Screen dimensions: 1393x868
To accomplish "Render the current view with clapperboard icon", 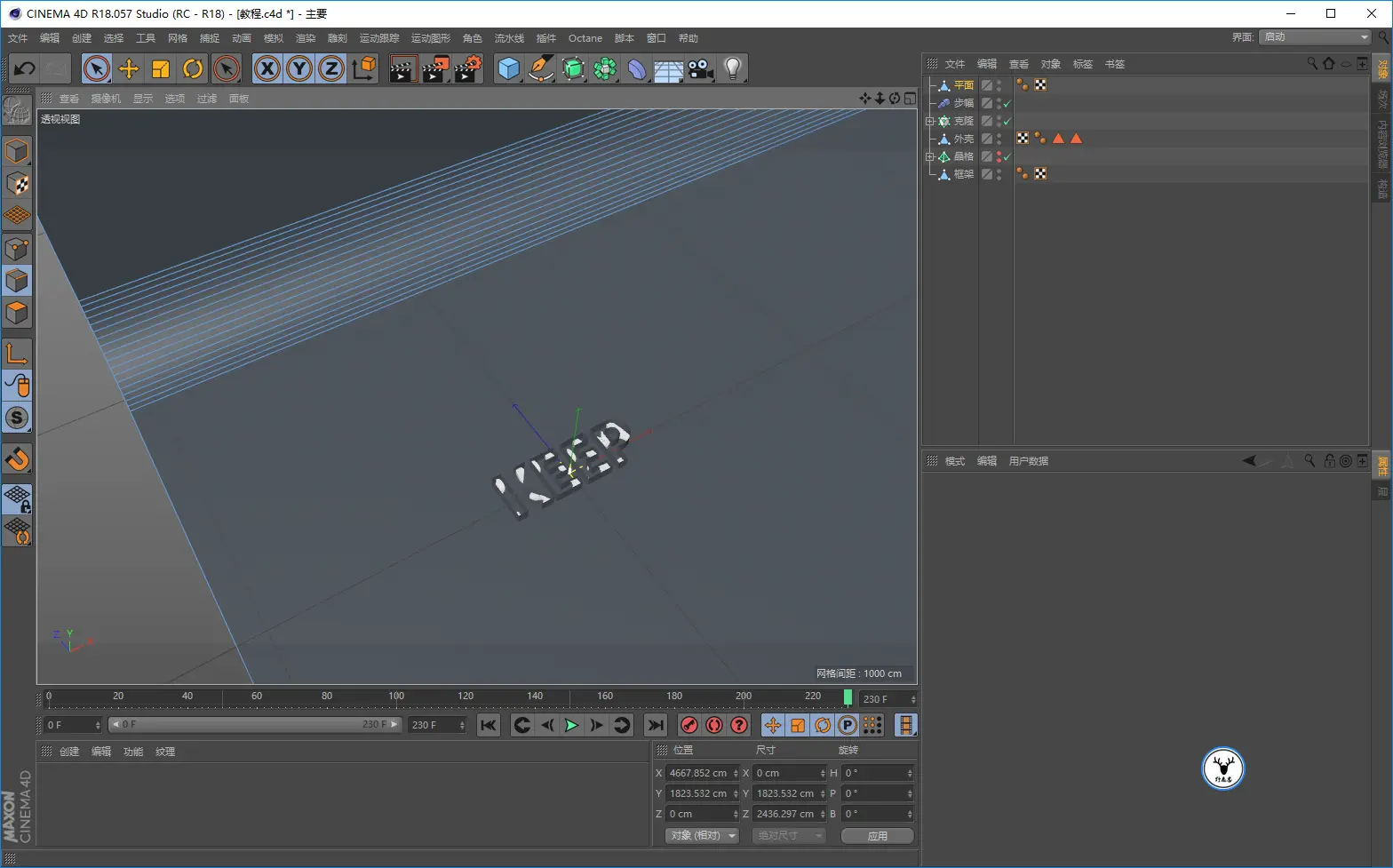I will (x=403, y=68).
